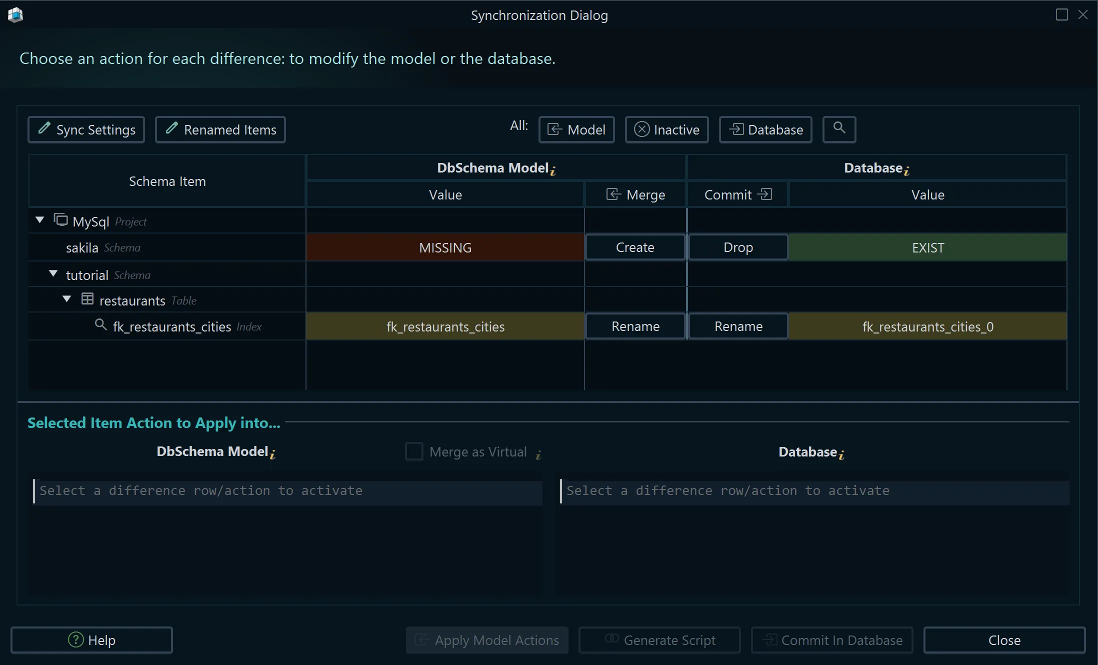1098x665 pixels.
Task: Apply Database action to all differences
Action: pyautogui.click(x=765, y=129)
